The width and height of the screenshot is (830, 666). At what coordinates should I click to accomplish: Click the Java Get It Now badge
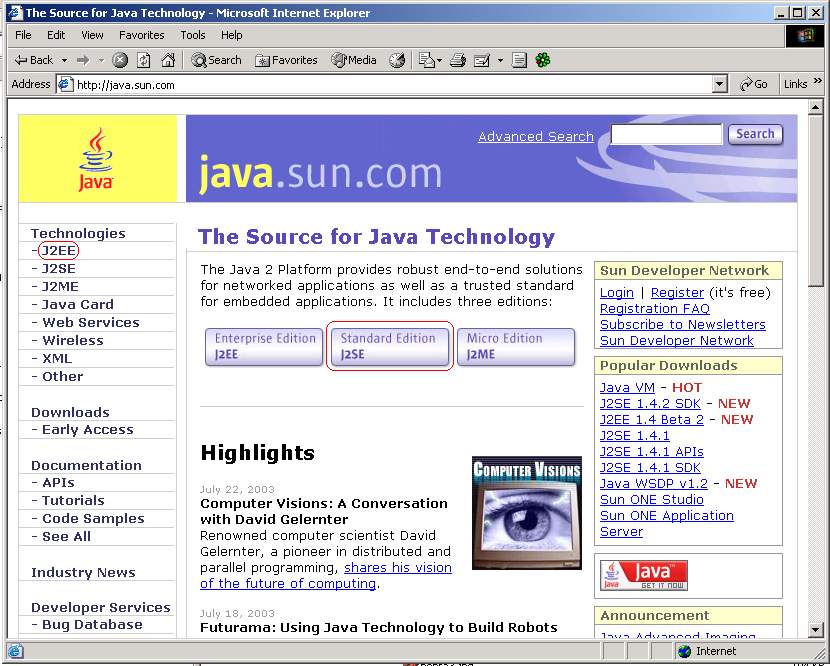pyautogui.click(x=644, y=575)
